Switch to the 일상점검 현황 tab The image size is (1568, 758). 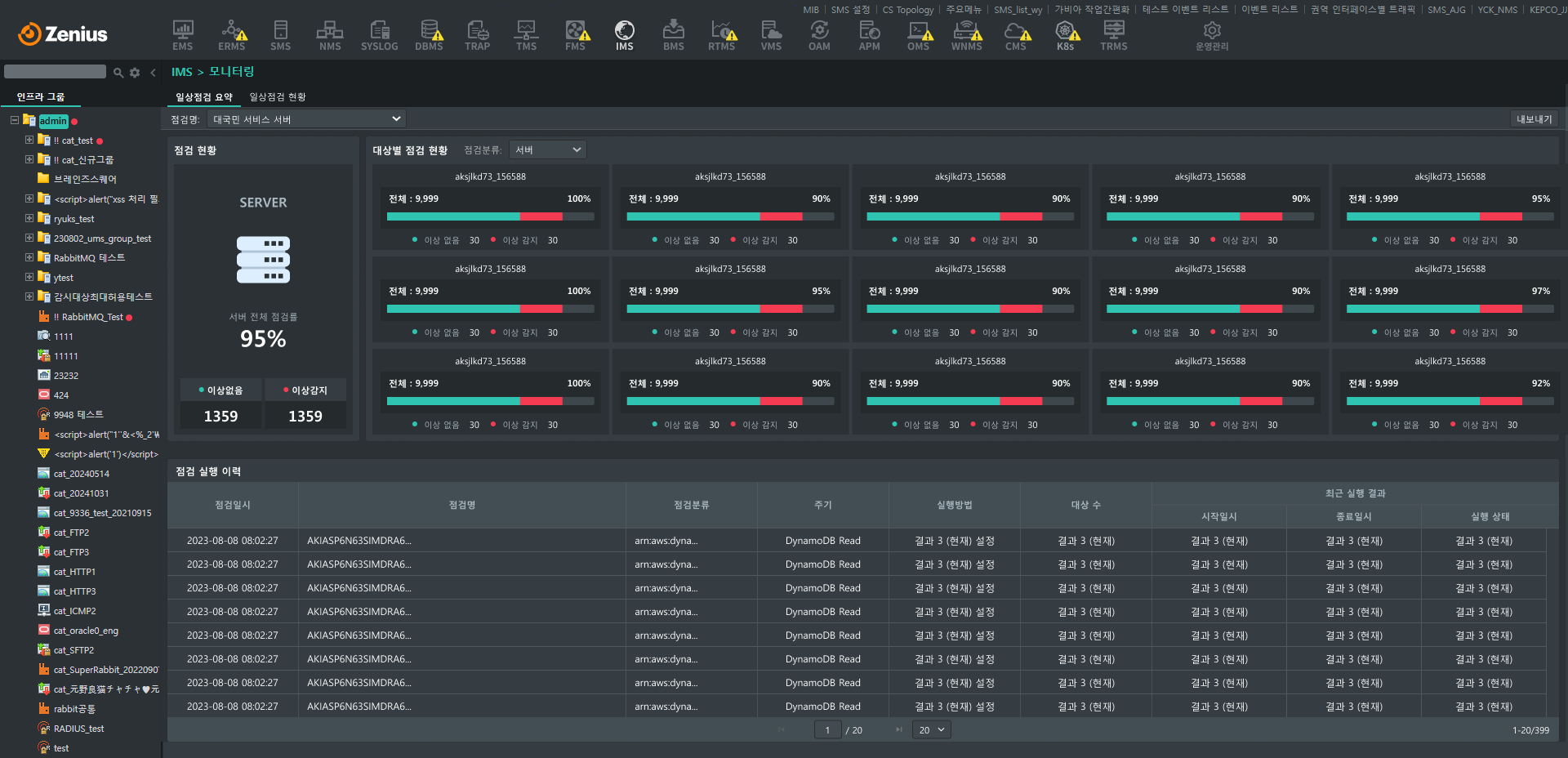tap(278, 97)
